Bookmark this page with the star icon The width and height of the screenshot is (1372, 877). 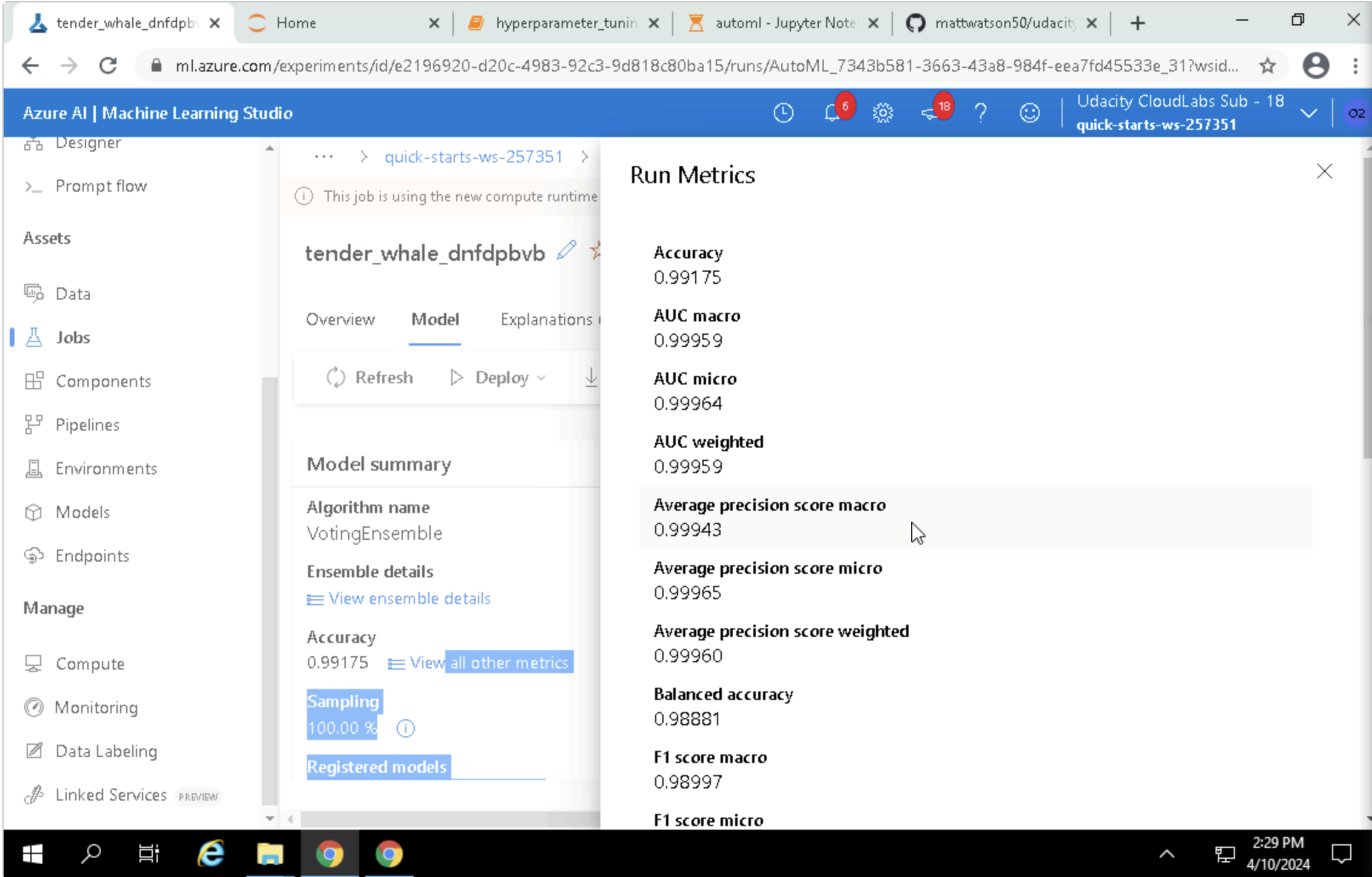tap(1267, 66)
